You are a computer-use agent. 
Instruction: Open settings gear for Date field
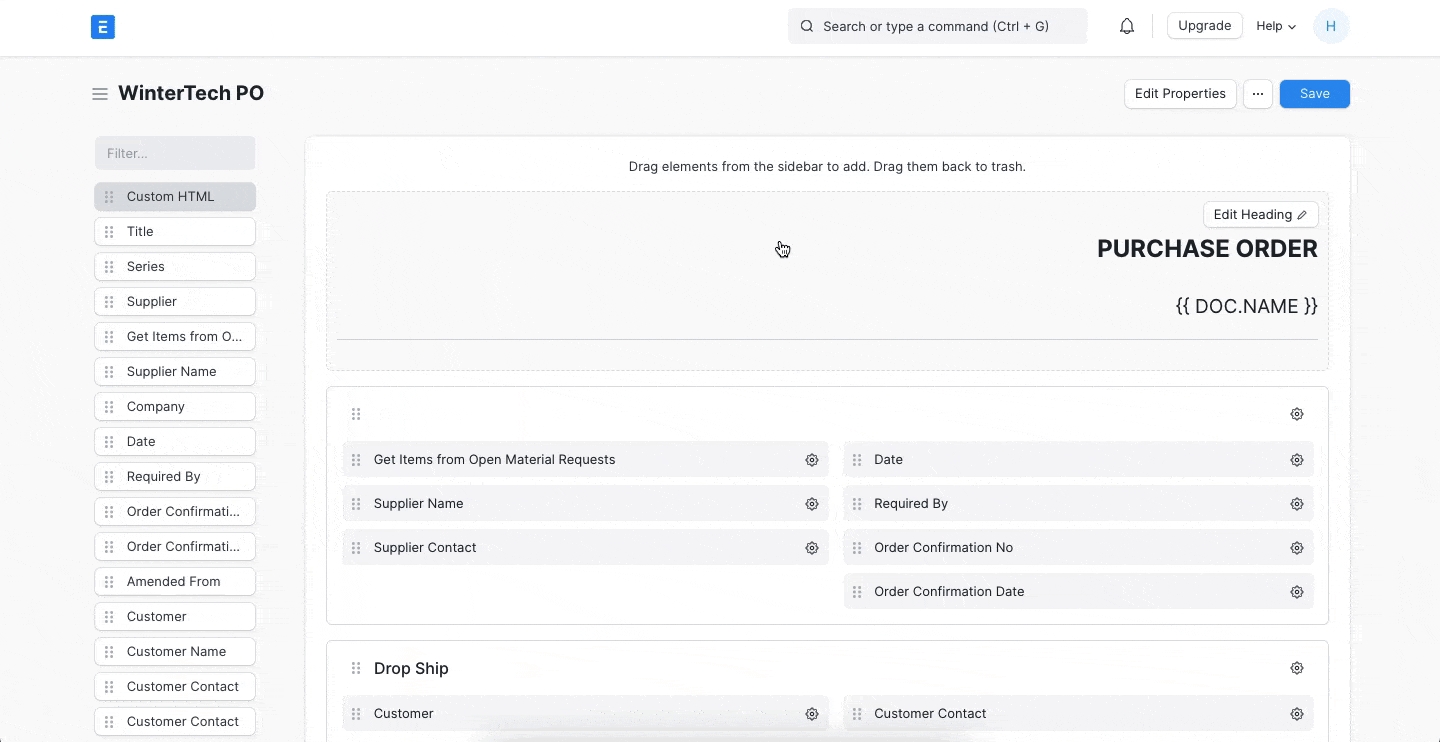click(x=1297, y=460)
